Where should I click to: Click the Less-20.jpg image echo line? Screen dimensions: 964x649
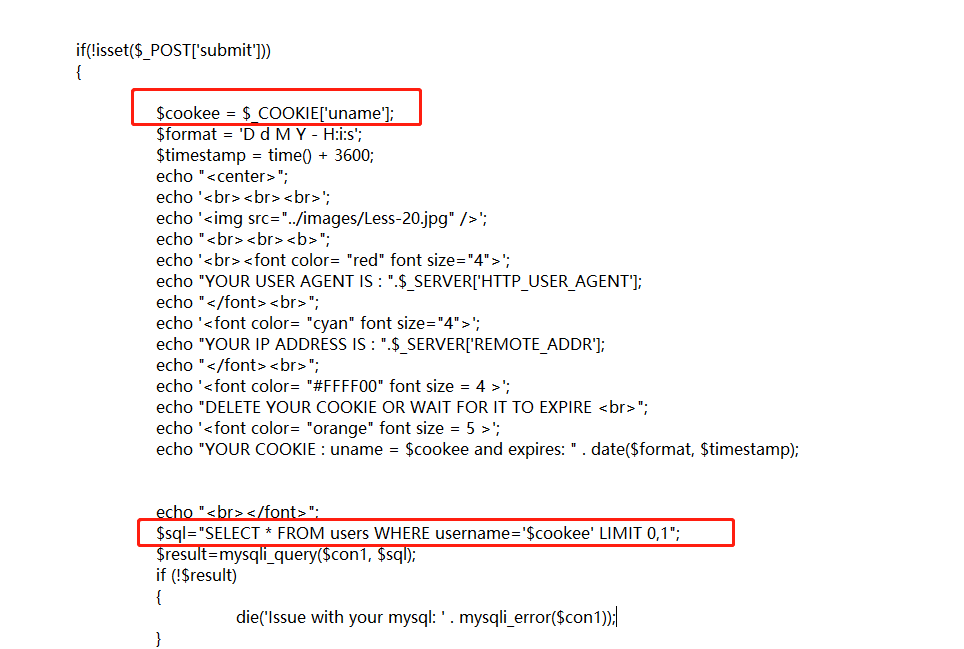click(x=322, y=218)
